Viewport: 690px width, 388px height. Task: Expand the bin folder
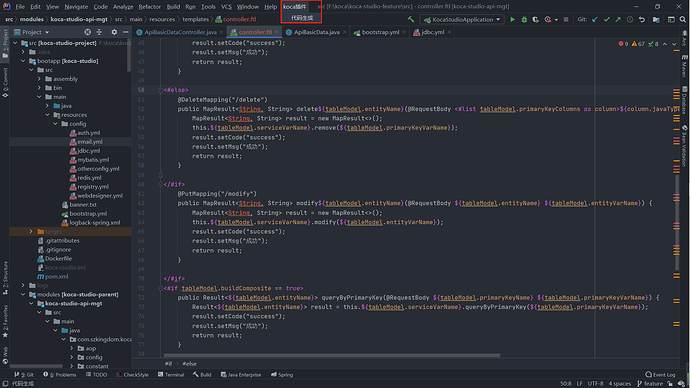point(39,88)
